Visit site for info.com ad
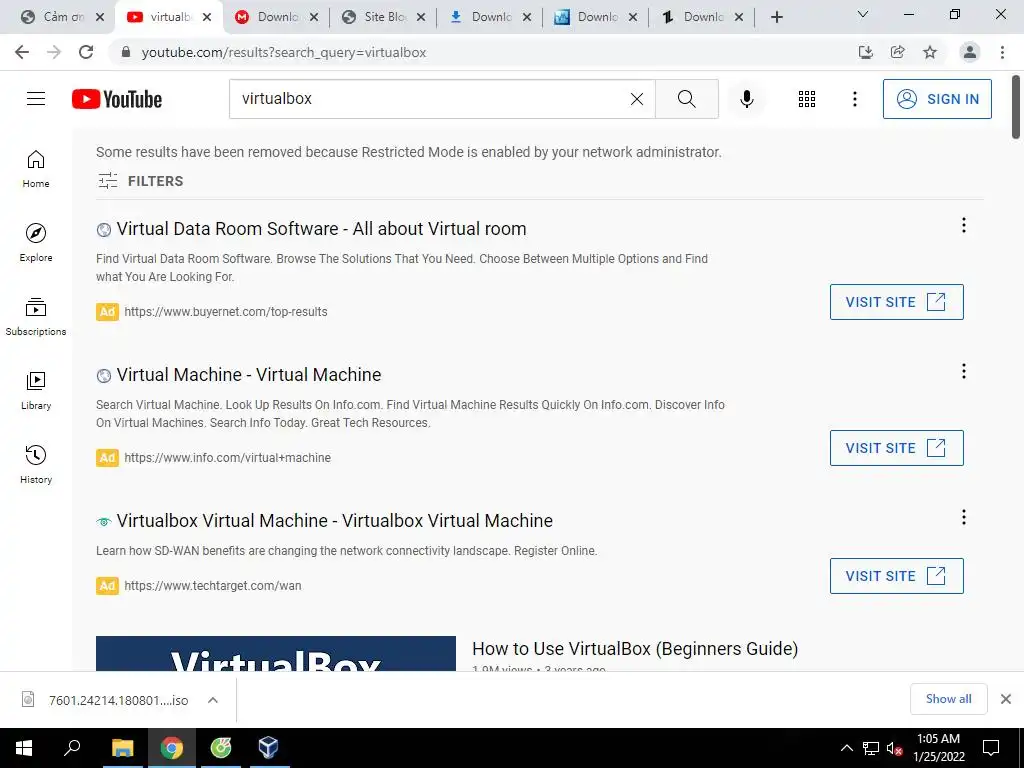This screenshot has width=1024, height=768. tap(896, 448)
